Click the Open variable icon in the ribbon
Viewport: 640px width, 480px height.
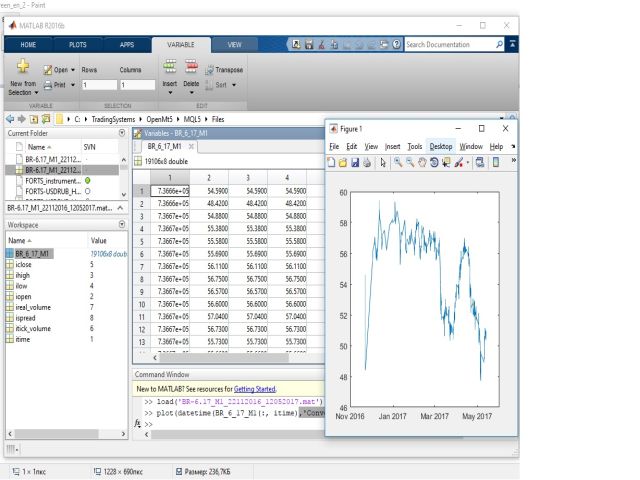(x=48, y=70)
